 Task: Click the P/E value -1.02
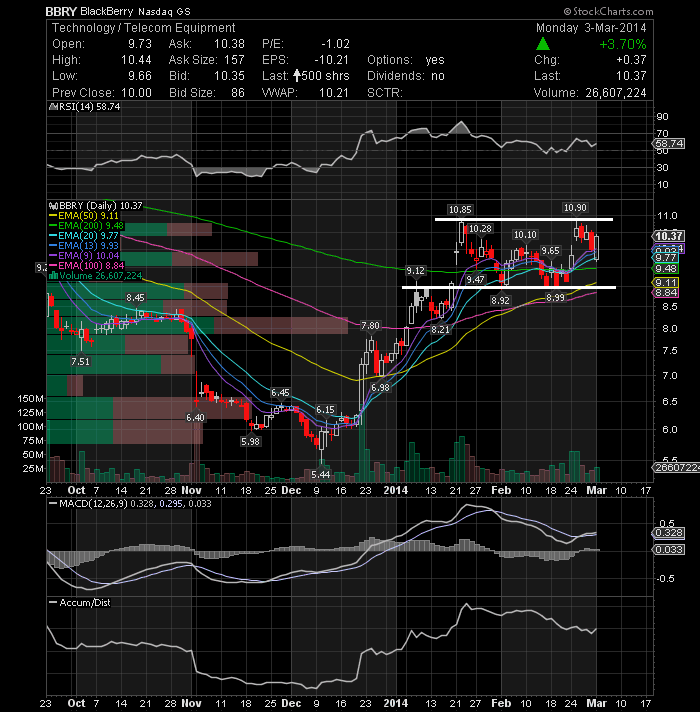coord(335,44)
